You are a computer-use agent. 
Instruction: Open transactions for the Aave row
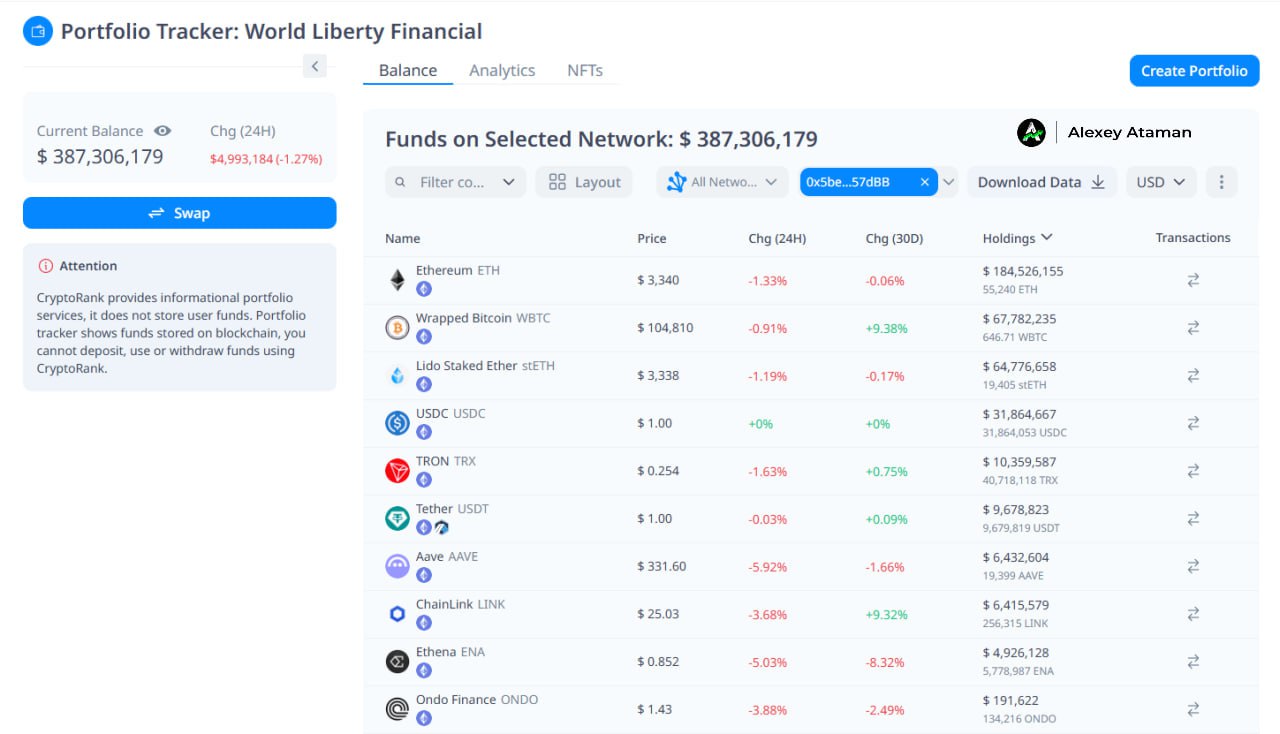coord(1193,566)
